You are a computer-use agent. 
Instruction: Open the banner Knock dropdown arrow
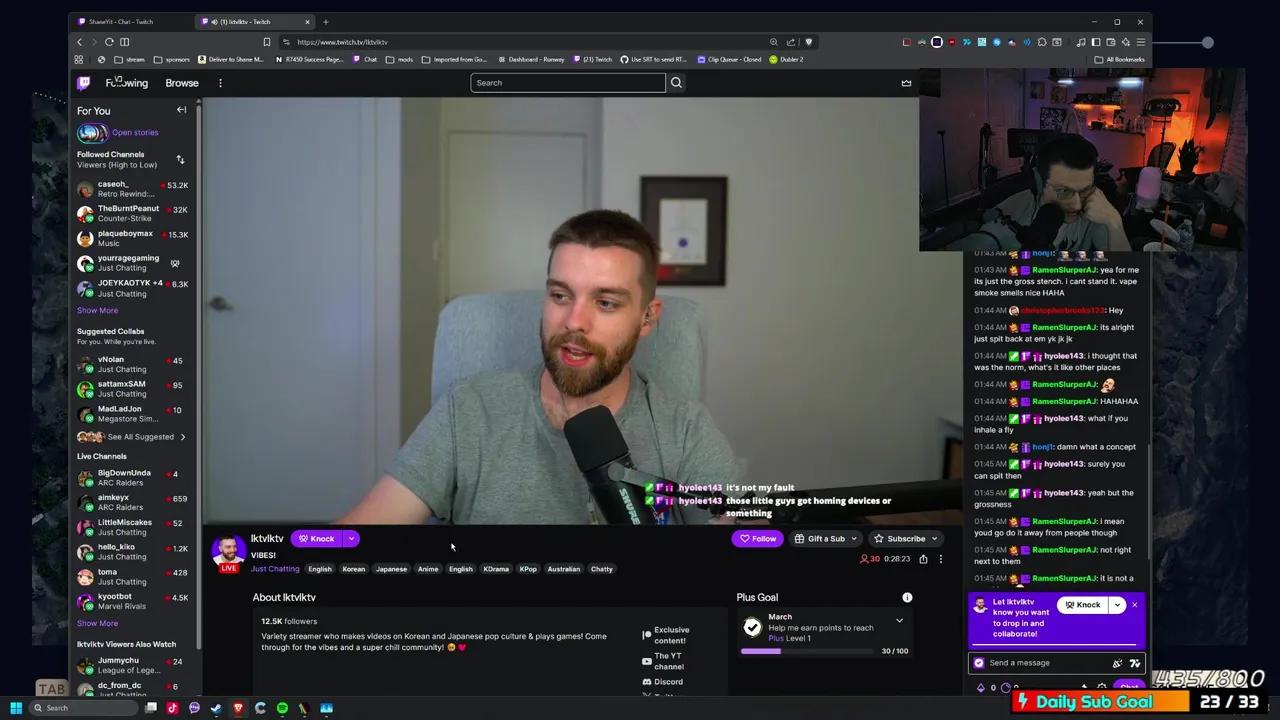(x=1117, y=605)
